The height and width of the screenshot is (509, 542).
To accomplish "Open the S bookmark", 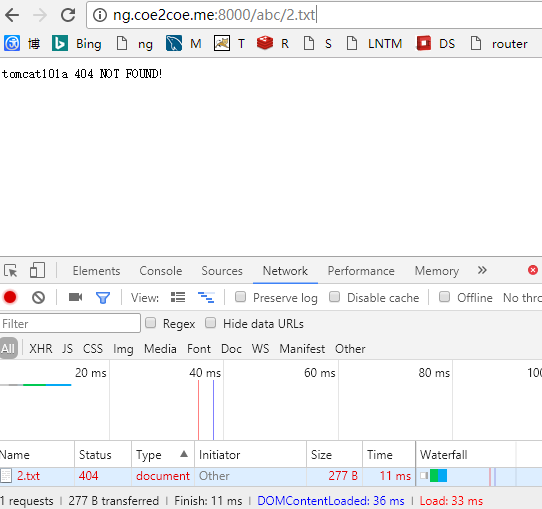I will tap(317, 44).
